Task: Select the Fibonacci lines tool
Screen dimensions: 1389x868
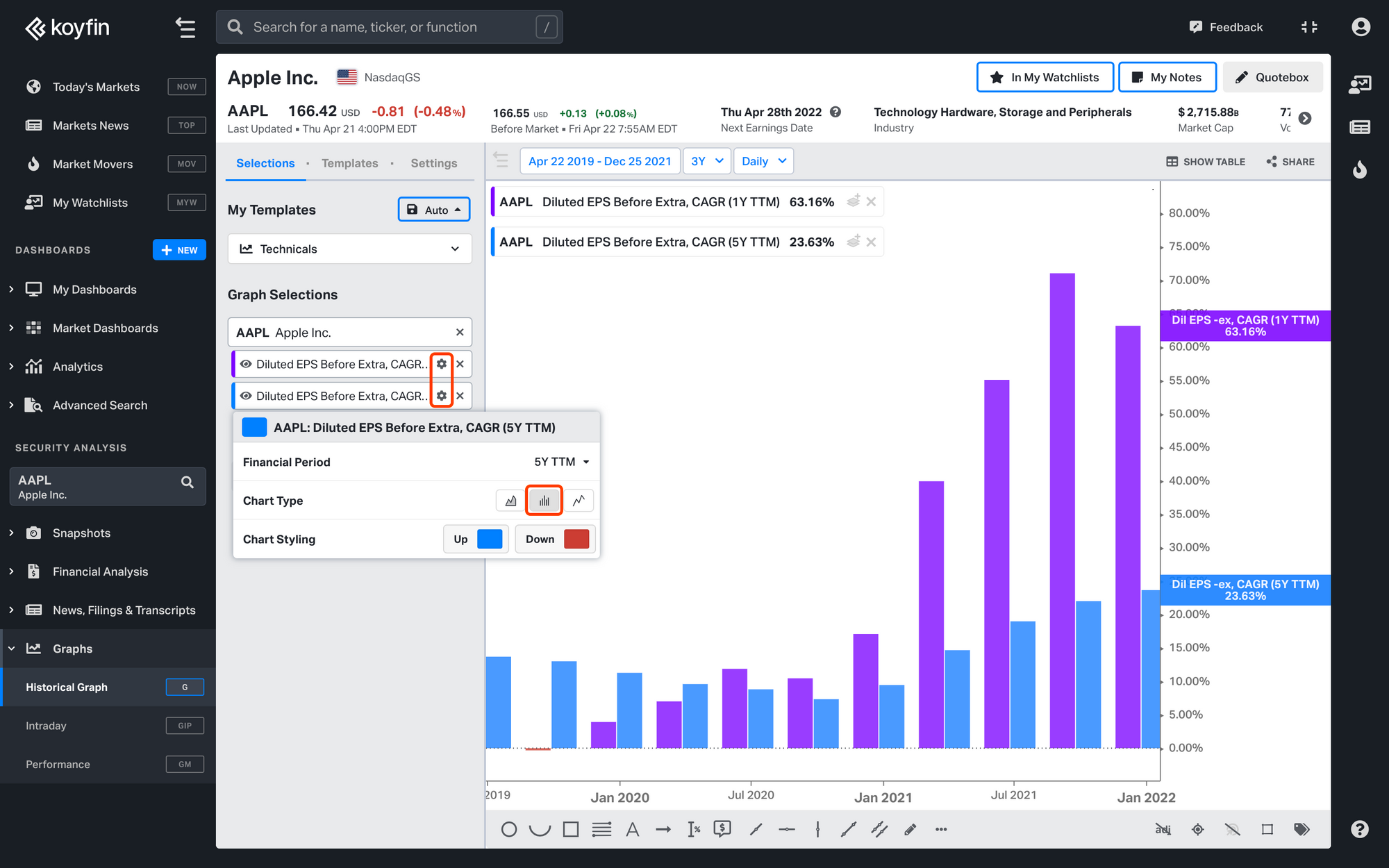Action: click(x=601, y=829)
